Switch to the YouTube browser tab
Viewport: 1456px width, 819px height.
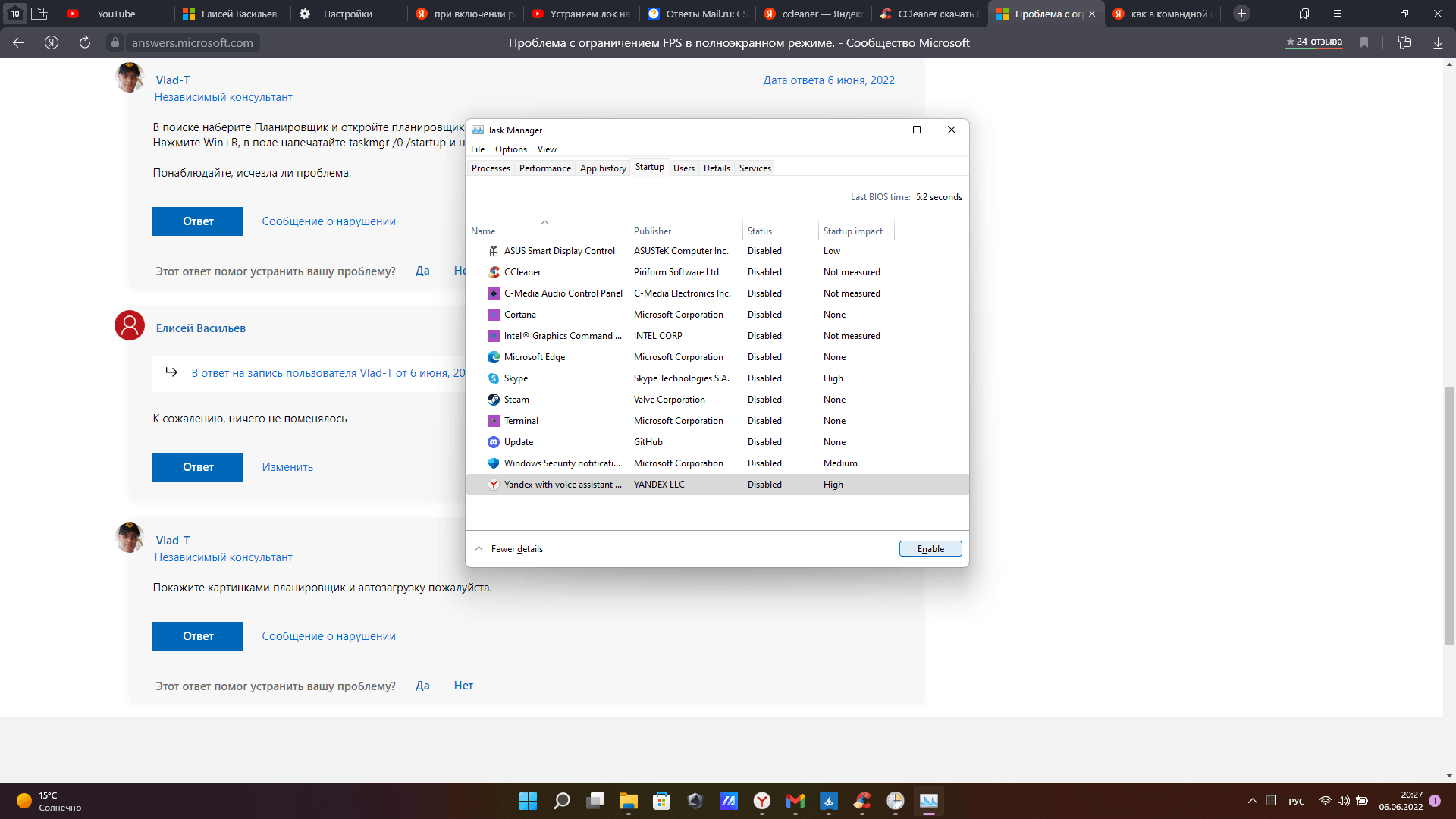pyautogui.click(x=115, y=14)
